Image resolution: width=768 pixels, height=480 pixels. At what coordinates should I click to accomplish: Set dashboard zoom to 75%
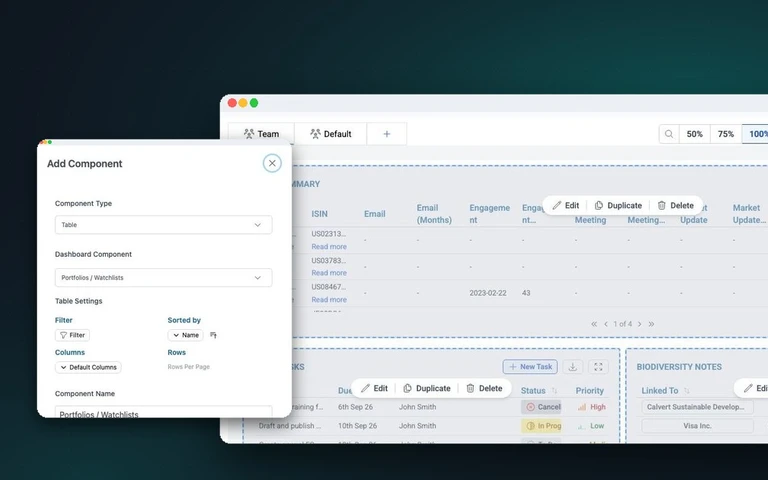click(x=726, y=134)
